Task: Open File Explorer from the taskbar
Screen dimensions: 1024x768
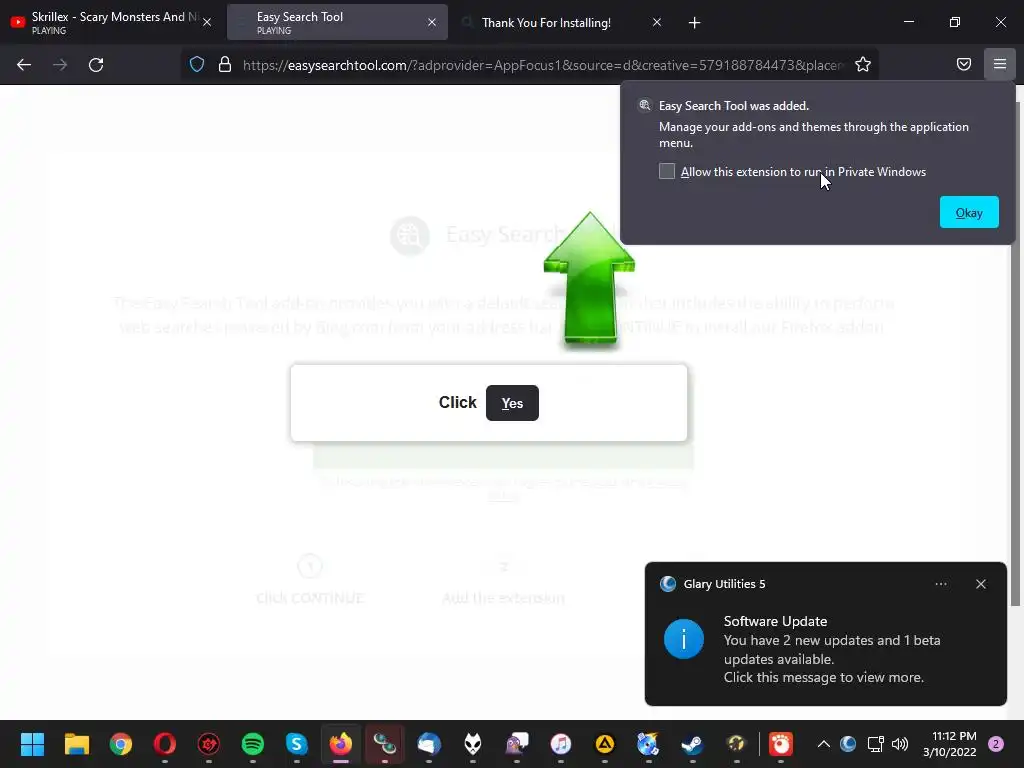Action: tap(76, 744)
